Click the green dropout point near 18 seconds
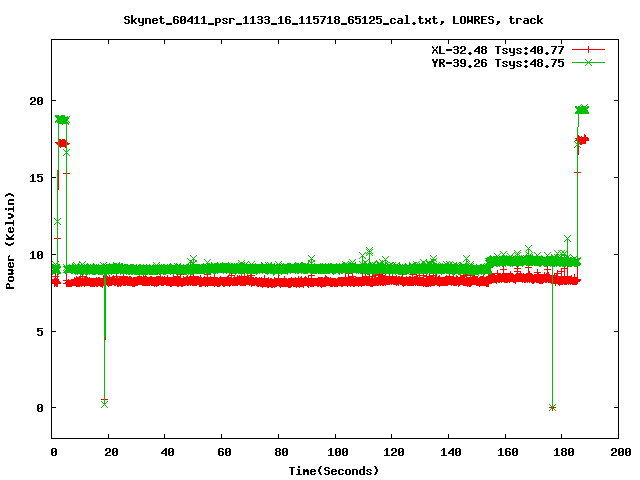The width and height of the screenshot is (640, 480). (x=104, y=404)
